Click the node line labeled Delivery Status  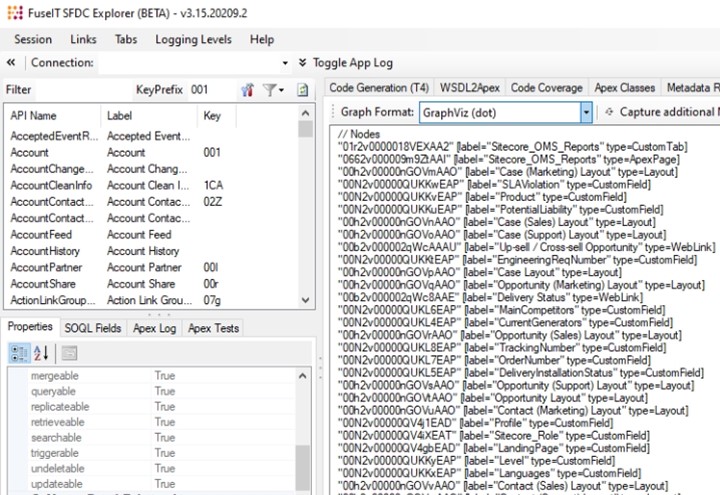click(x=490, y=298)
